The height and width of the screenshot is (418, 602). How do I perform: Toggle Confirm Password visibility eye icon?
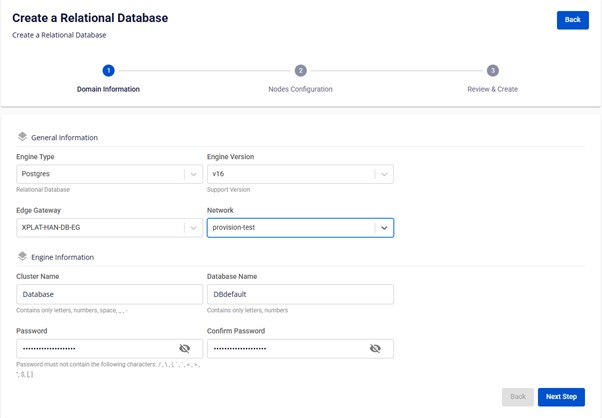point(375,349)
